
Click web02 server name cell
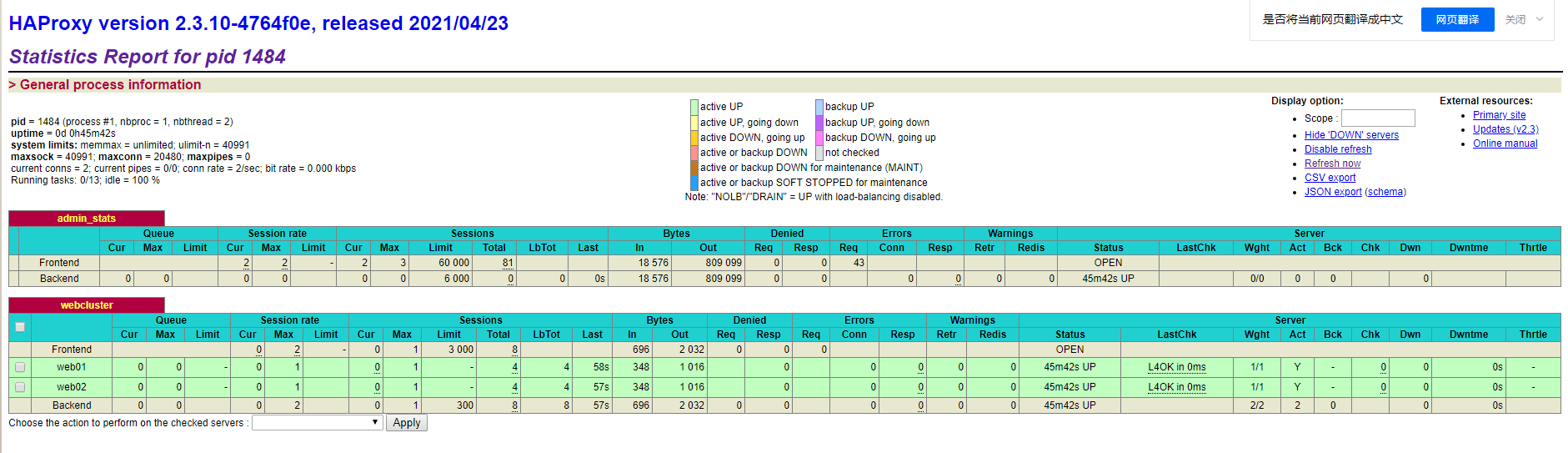pos(72,387)
